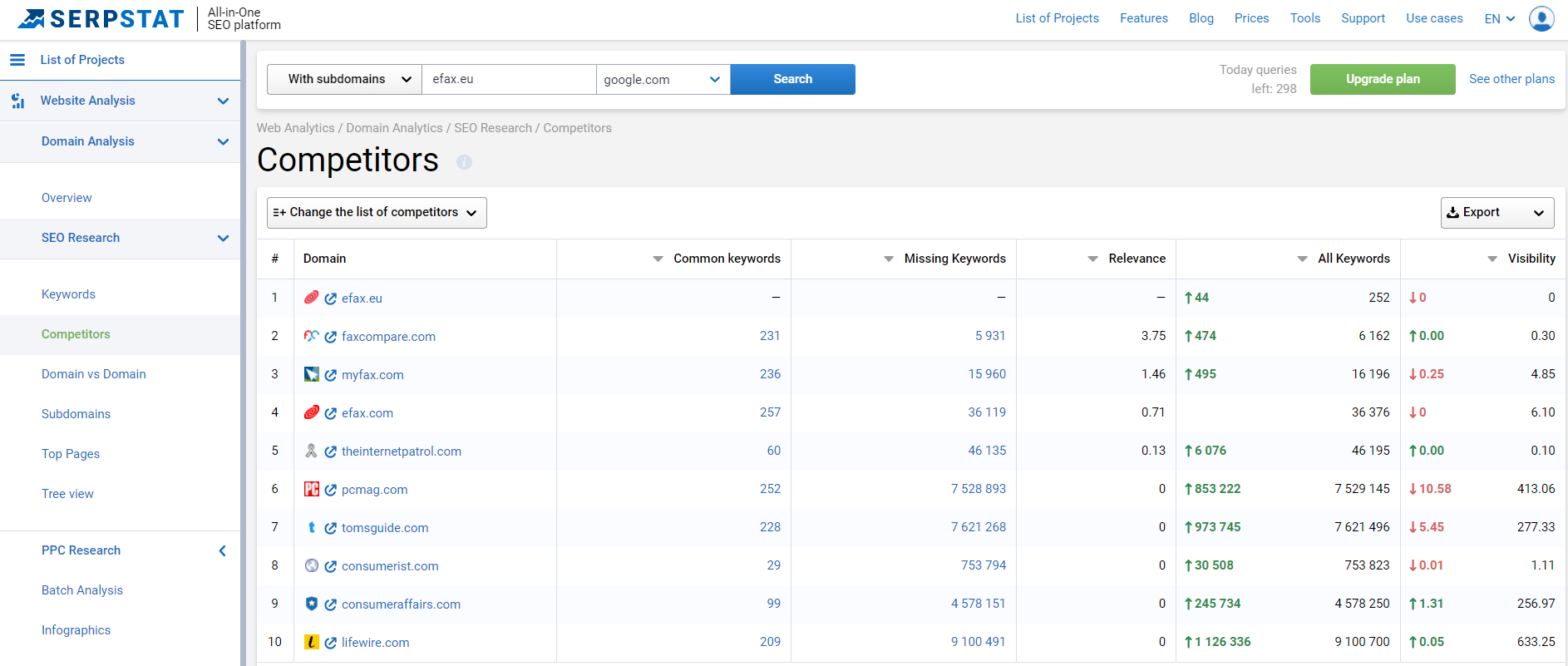Image resolution: width=1568 pixels, height=666 pixels.
Task: Go to Keywords in sidebar
Action: tap(68, 294)
